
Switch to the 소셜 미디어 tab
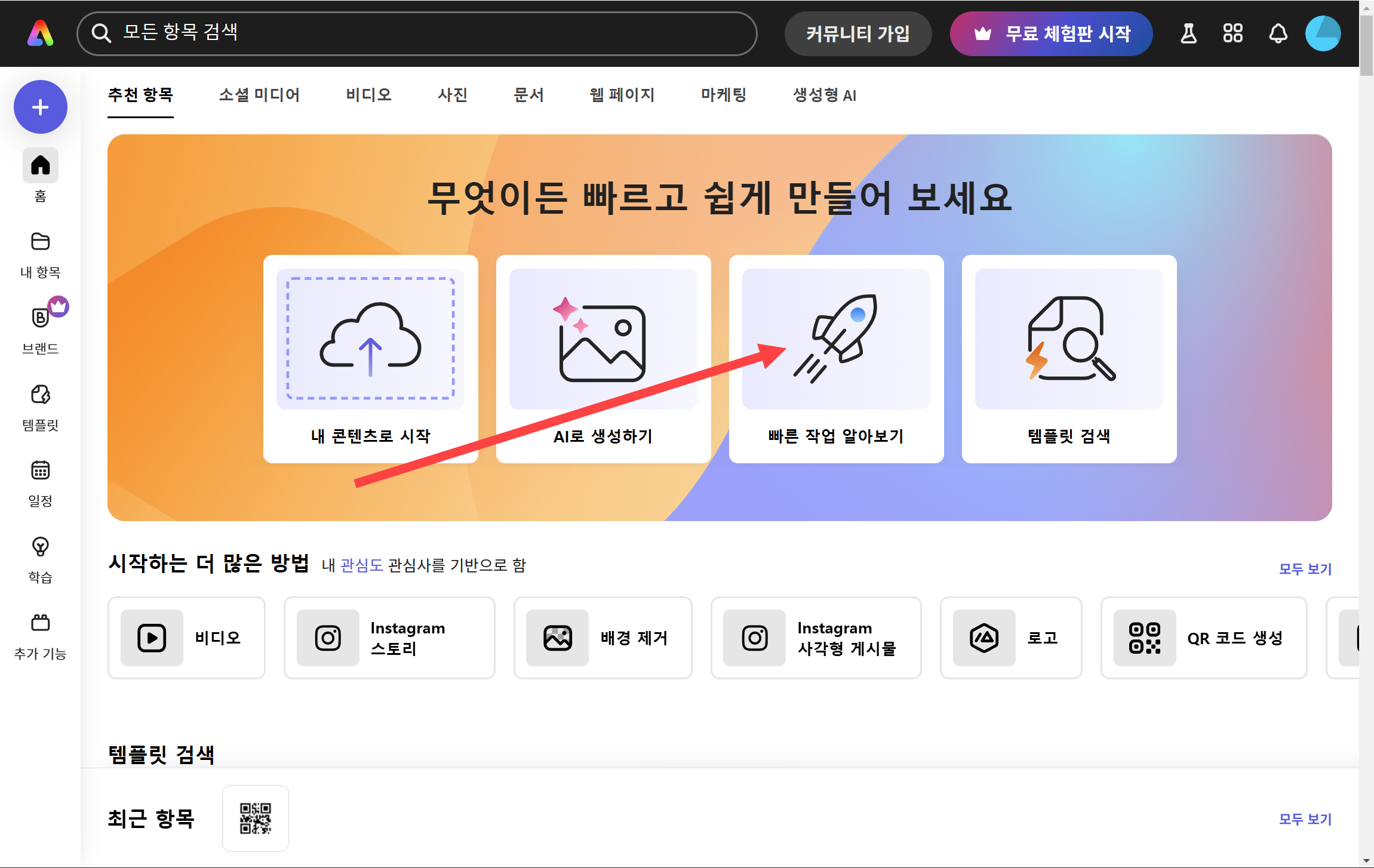pyautogui.click(x=259, y=95)
